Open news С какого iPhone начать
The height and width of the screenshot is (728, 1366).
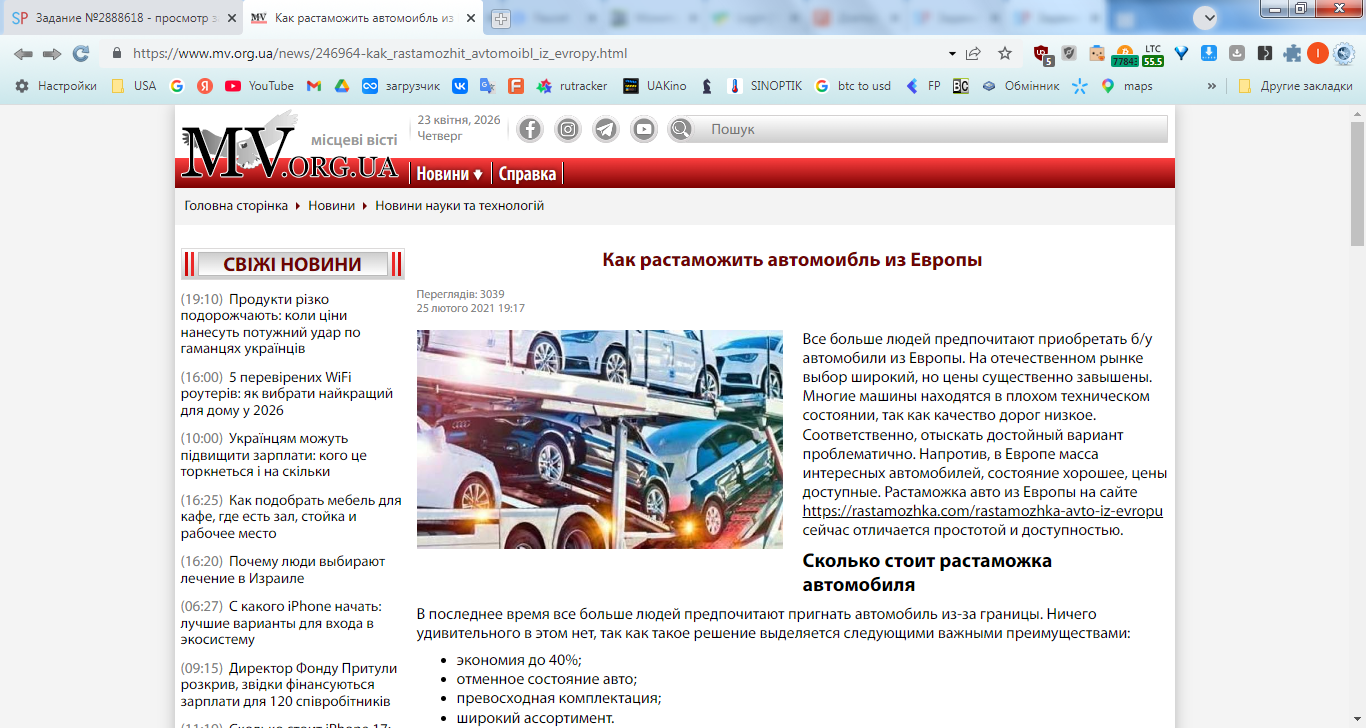(x=281, y=623)
